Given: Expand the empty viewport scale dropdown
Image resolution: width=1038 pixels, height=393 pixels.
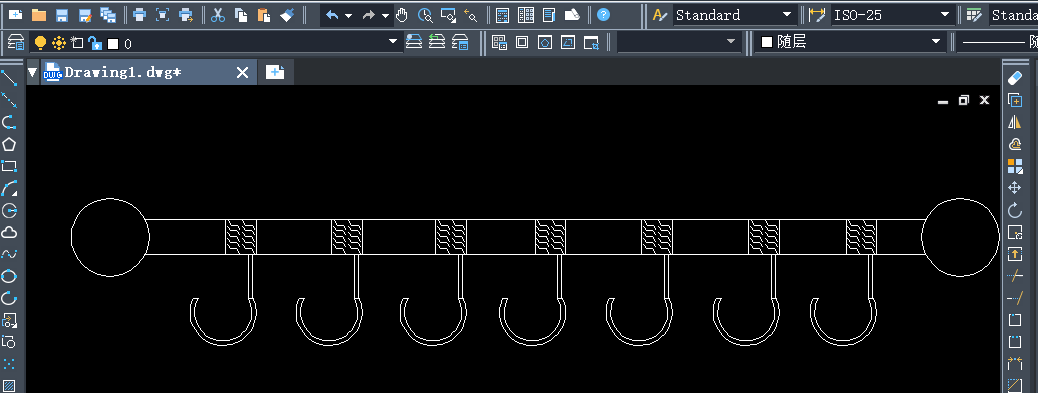Looking at the screenshot, I should (731, 42).
